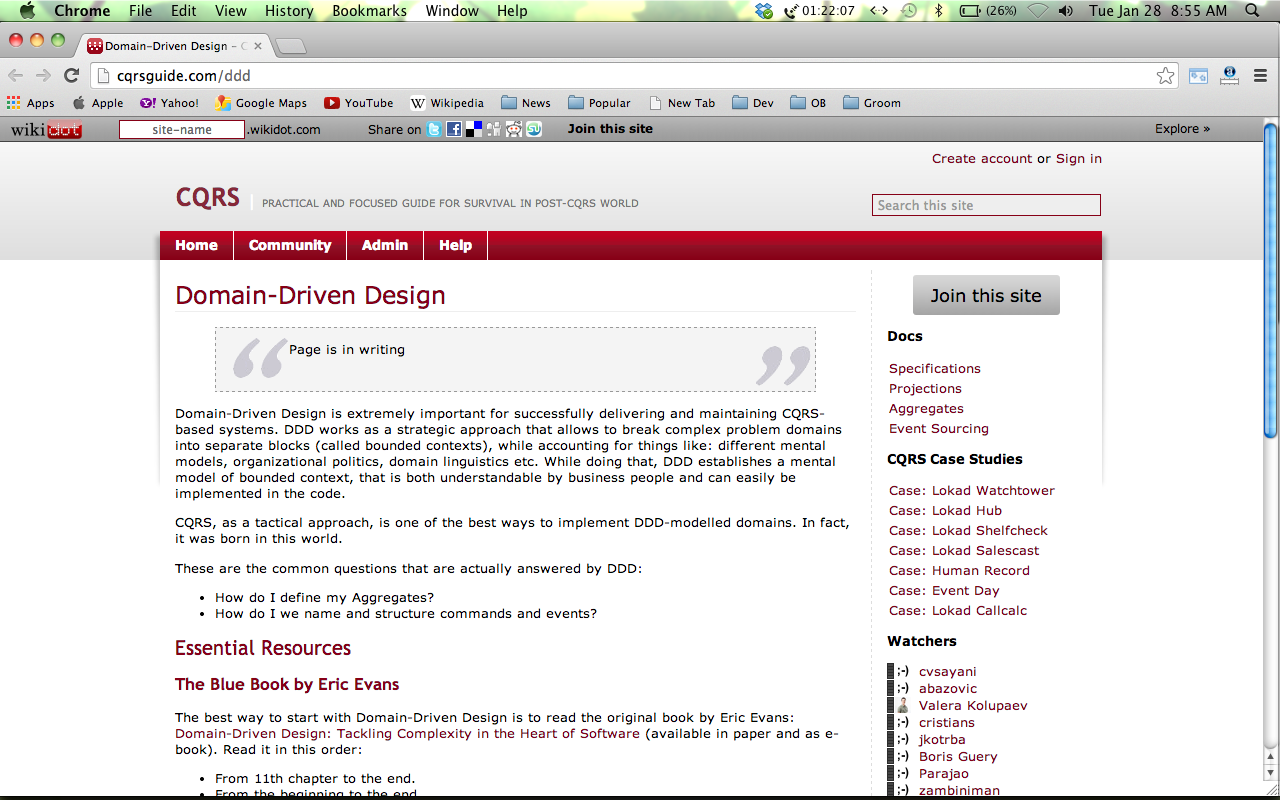Viewport: 1280px width, 800px height.
Task: Click the Search this site field
Action: (x=985, y=205)
